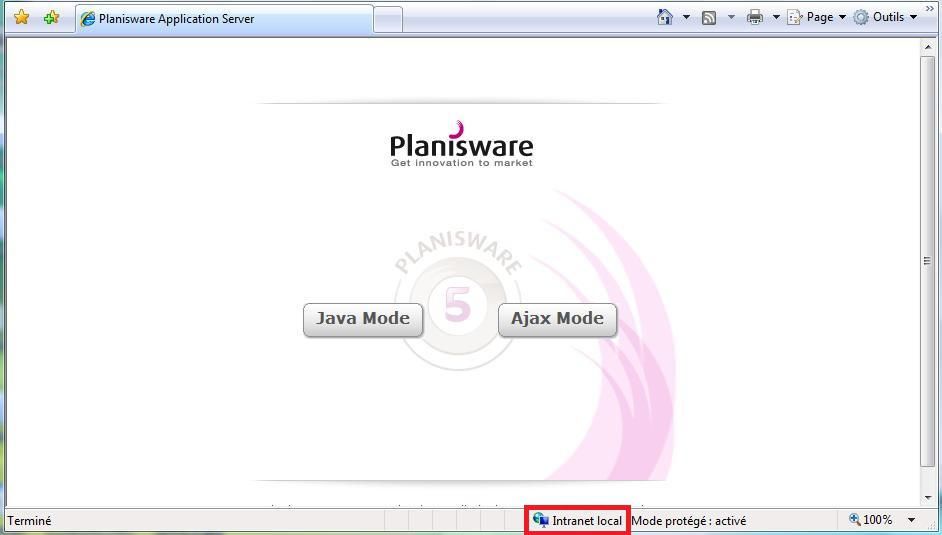Expand the Home button dropdown arrow
The image size is (942, 535).
pyautogui.click(x=686, y=17)
